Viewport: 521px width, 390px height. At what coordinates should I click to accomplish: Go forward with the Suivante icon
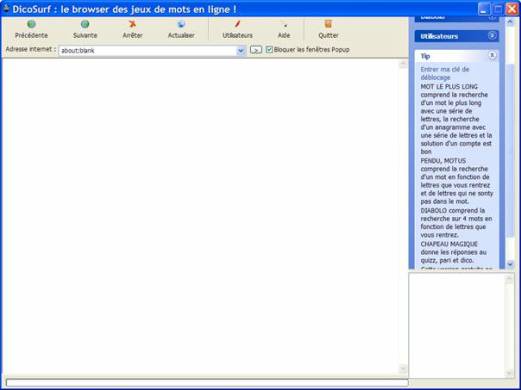click(85, 24)
